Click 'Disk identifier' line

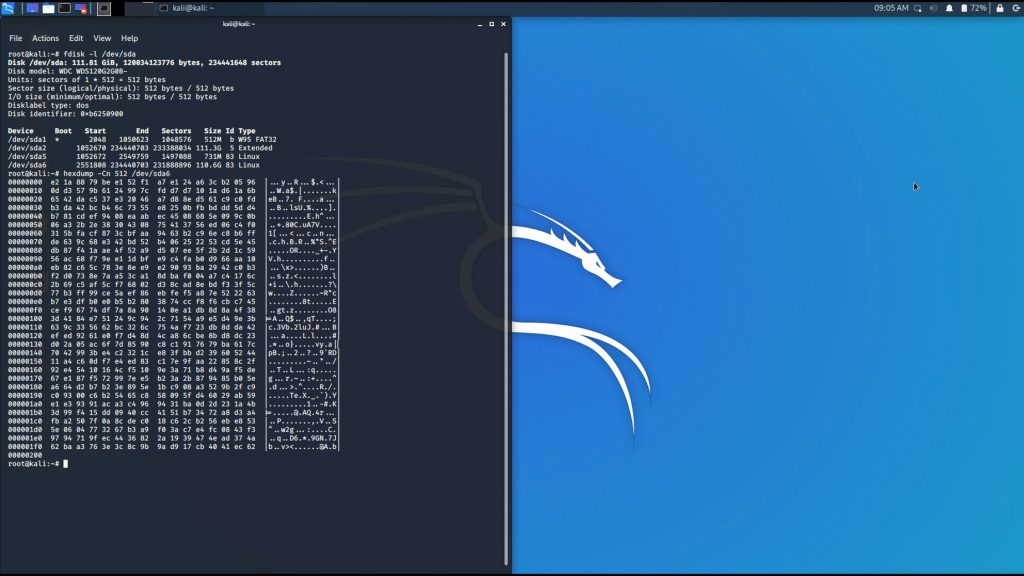click(x=65, y=114)
